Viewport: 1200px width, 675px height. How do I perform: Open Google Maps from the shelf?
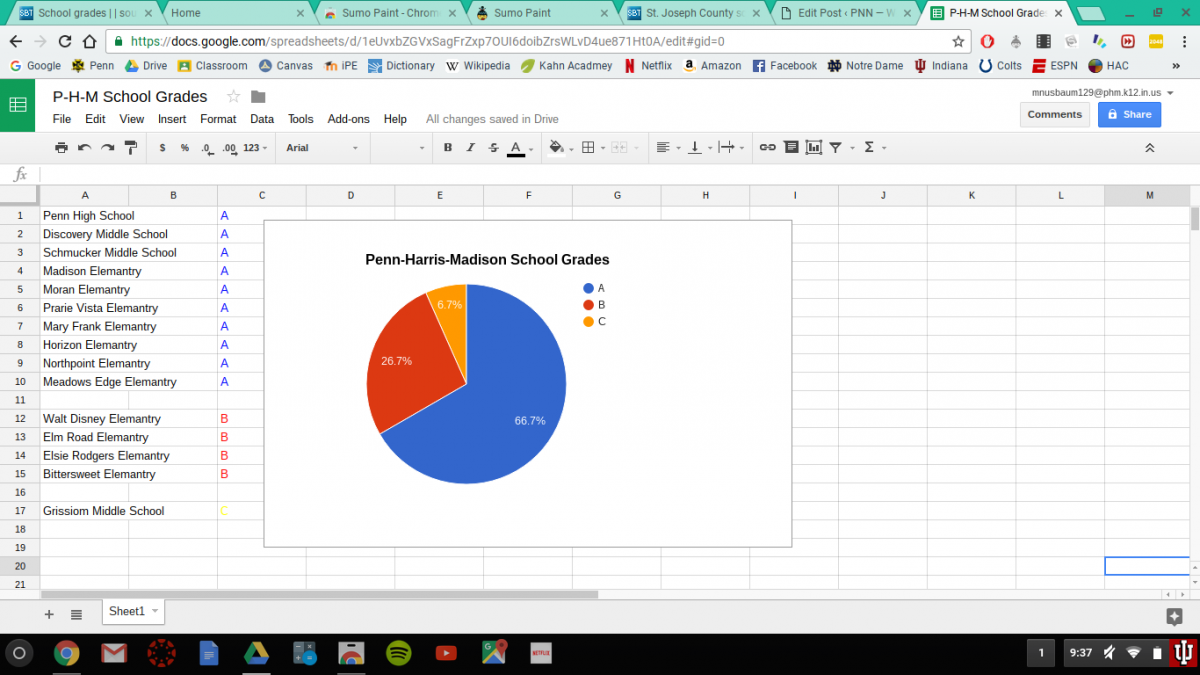493,654
